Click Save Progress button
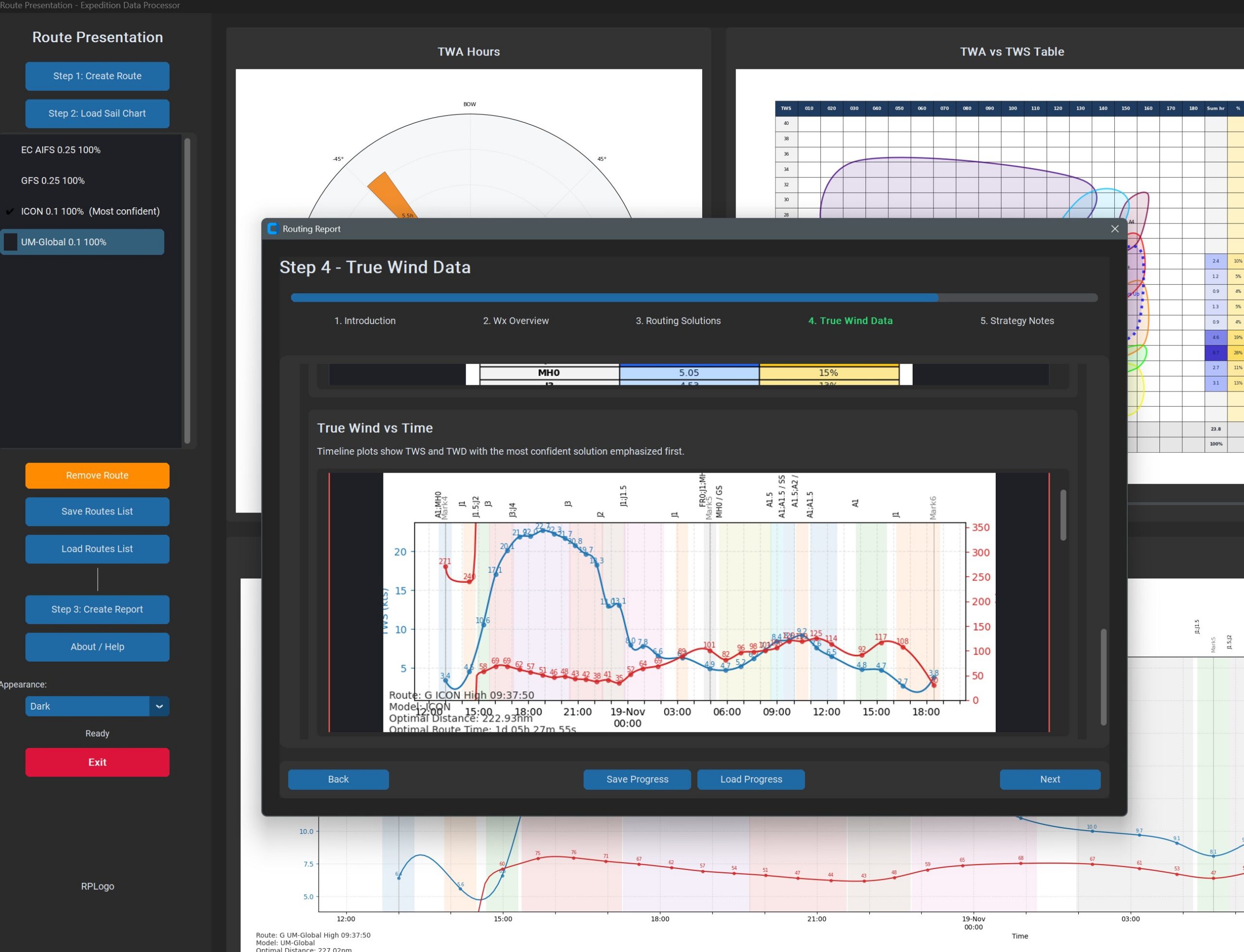The width and height of the screenshot is (1244, 952). (x=637, y=779)
